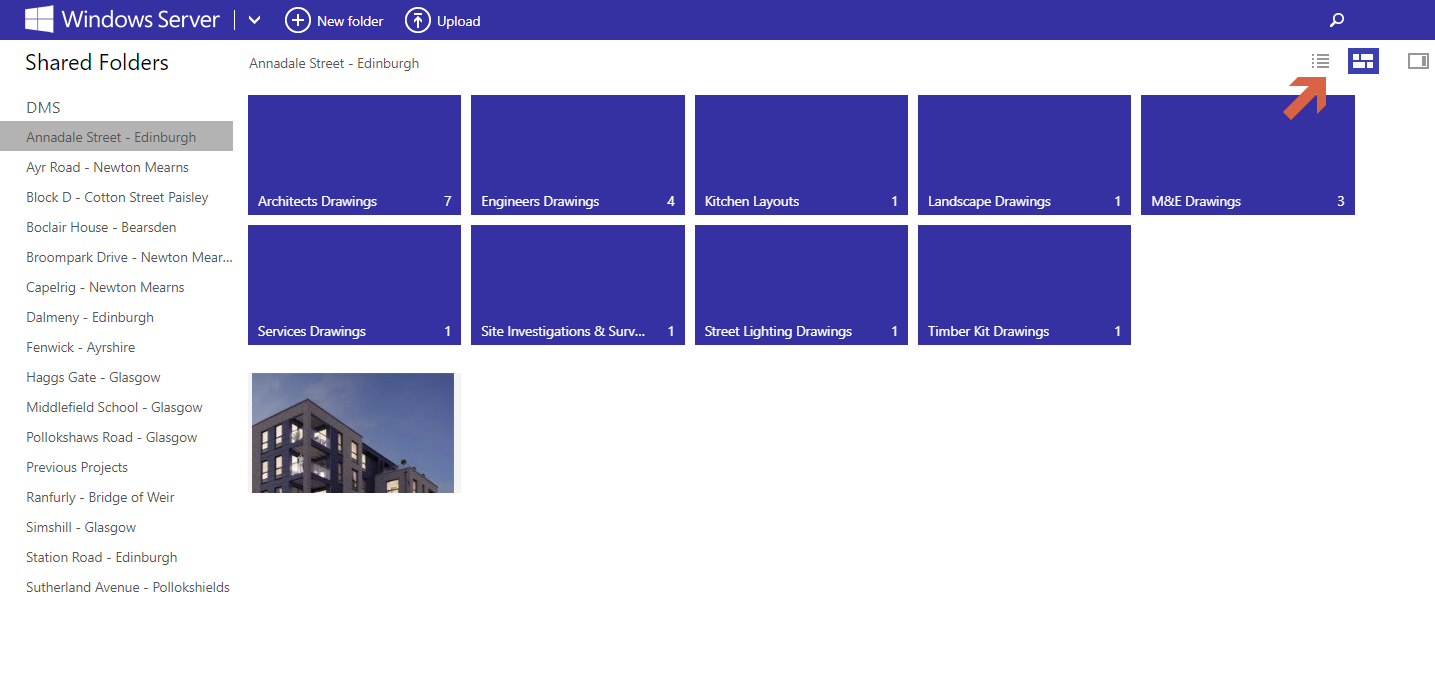Viewport: 1435px width, 686px height.
Task: Expand the dropdown chevron beside Windows Server
Action: pos(254,20)
